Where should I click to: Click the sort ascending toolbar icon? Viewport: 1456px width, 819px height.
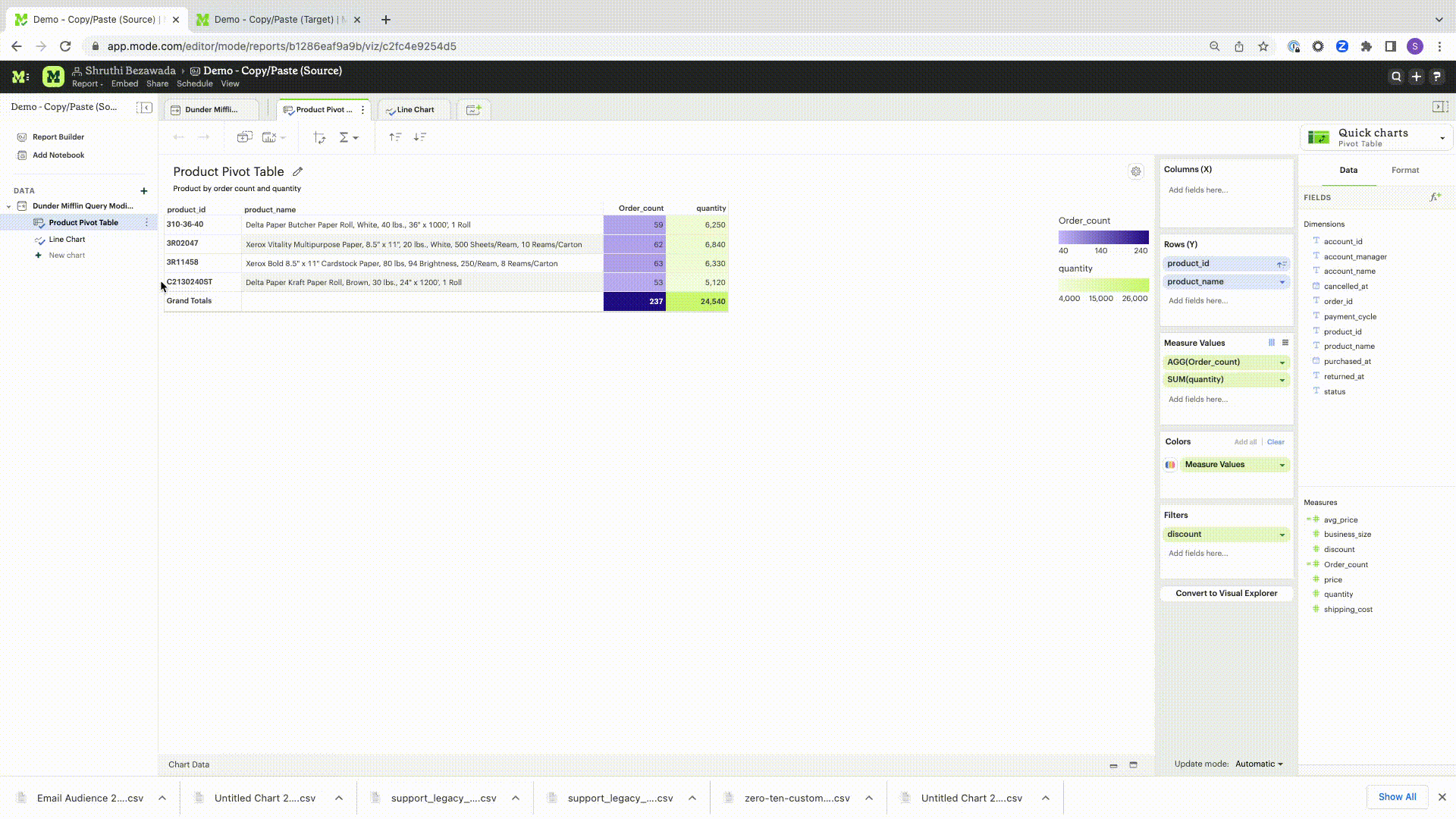pyautogui.click(x=395, y=137)
